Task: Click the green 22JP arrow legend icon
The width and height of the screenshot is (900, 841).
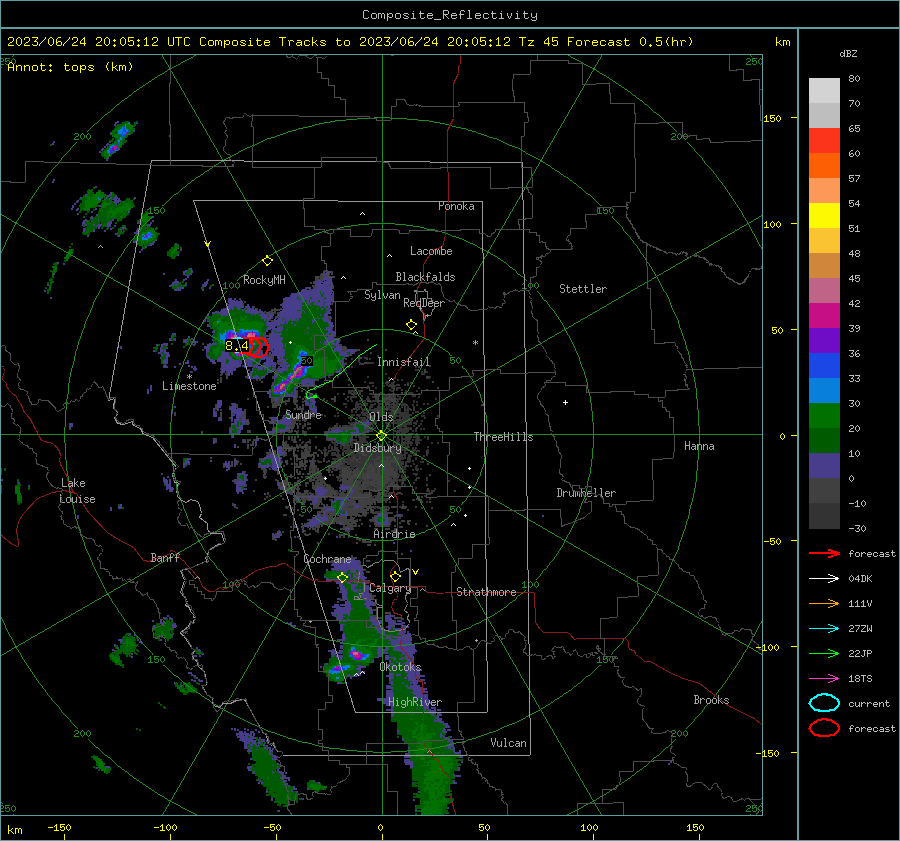Action: coord(824,653)
